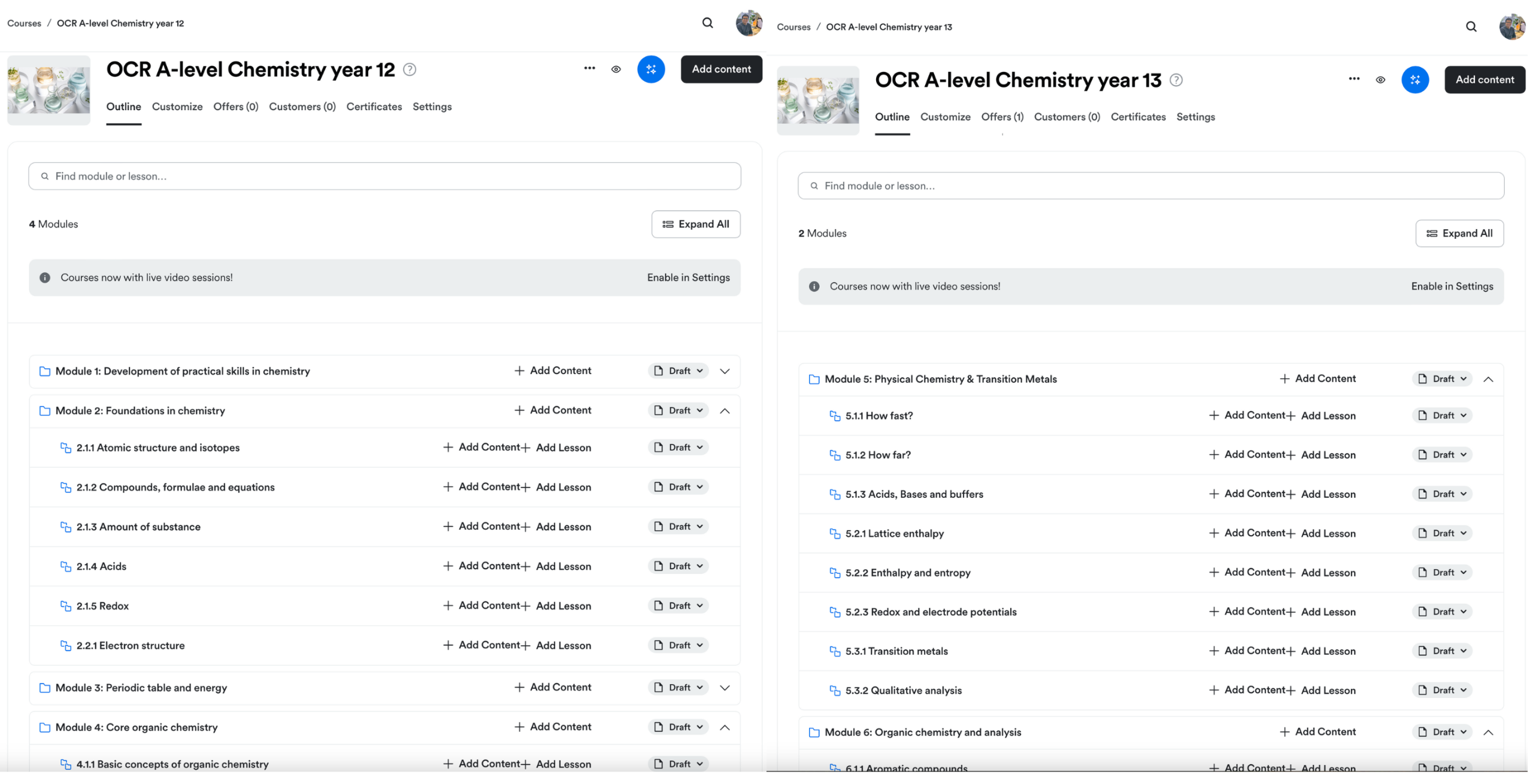
Task: Collapse Module 2: Foundations in chemistry
Action: pyautogui.click(x=725, y=411)
